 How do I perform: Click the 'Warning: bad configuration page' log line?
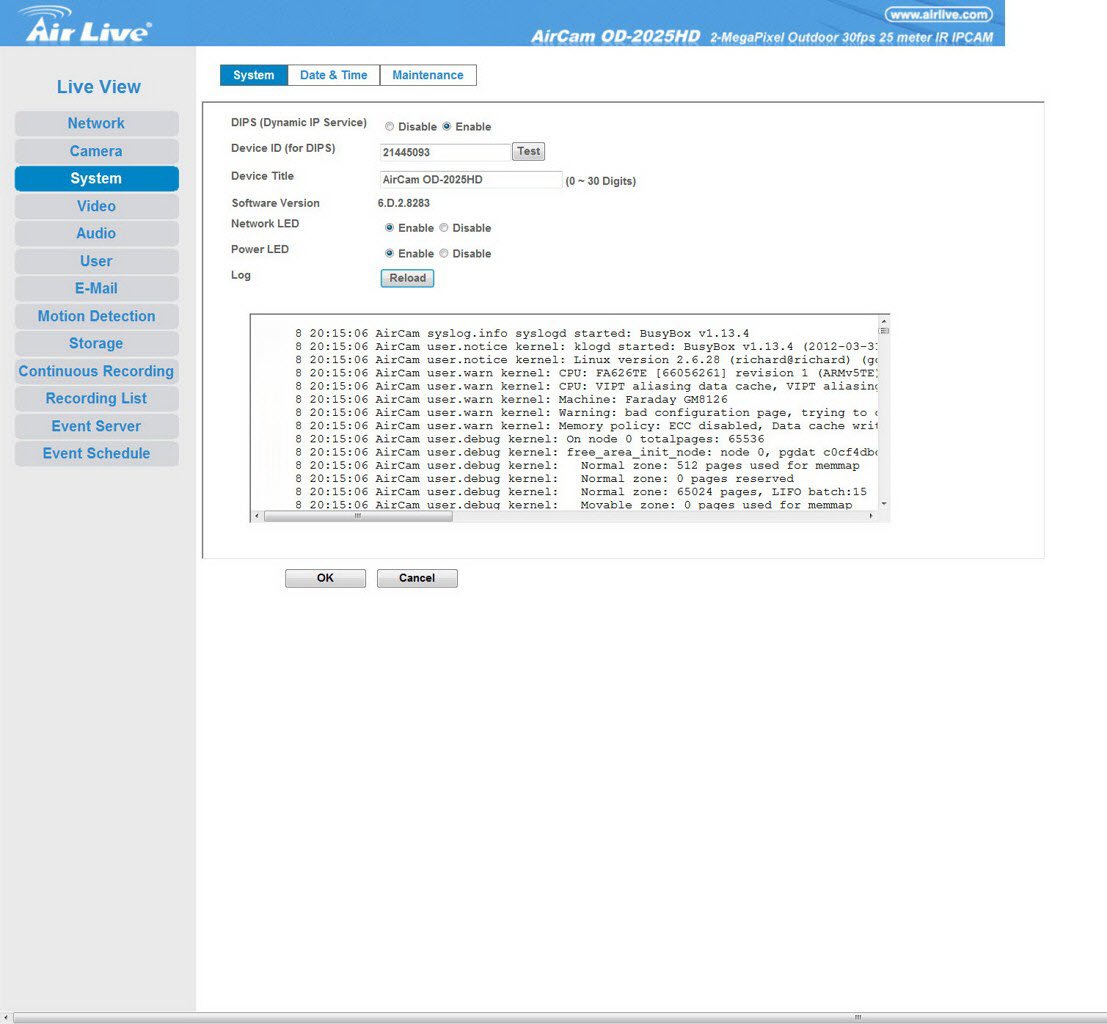pos(586,413)
